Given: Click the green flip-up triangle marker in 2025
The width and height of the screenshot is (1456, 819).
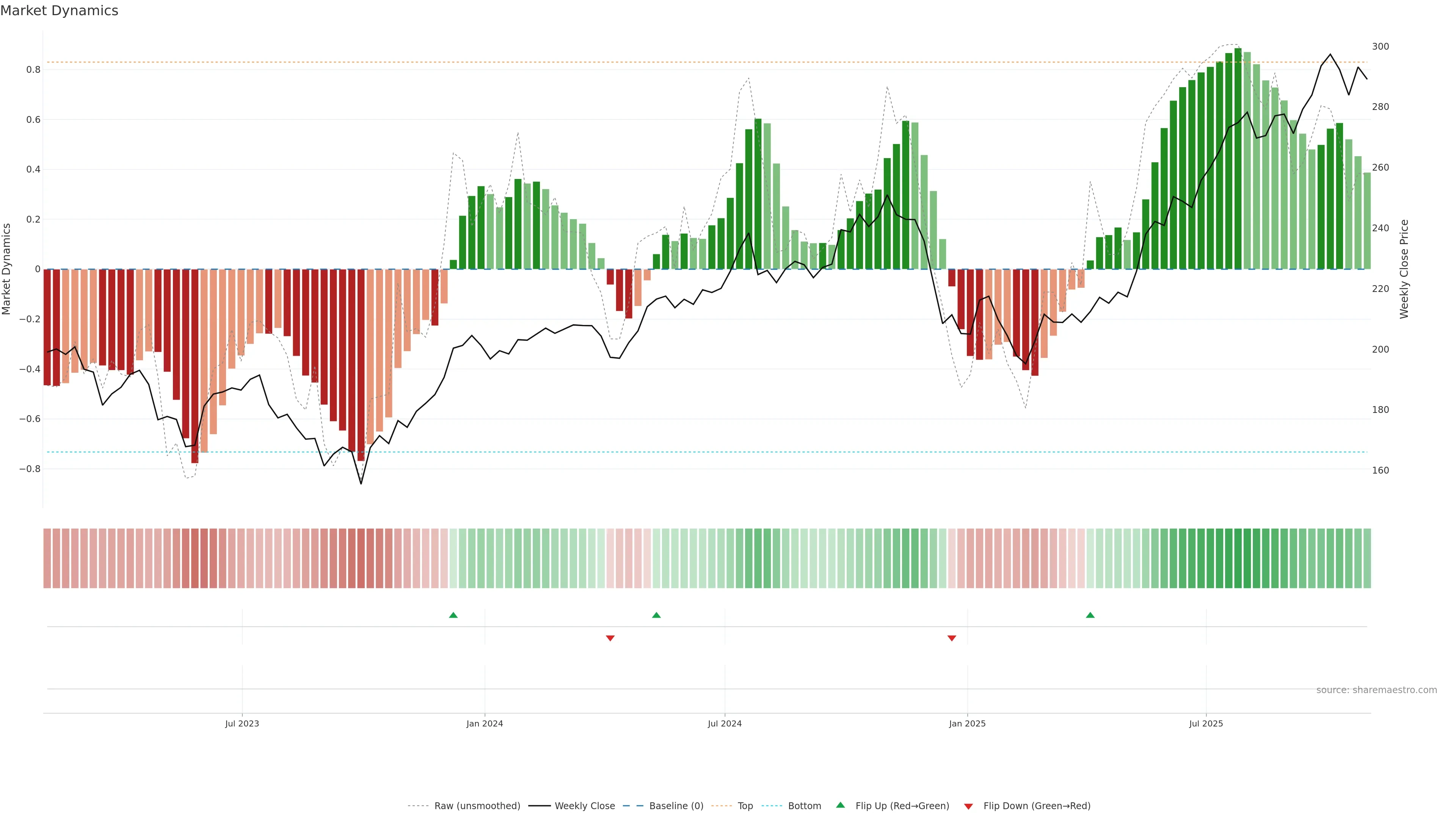Looking at the screenshot, I should pos(1090,615).
